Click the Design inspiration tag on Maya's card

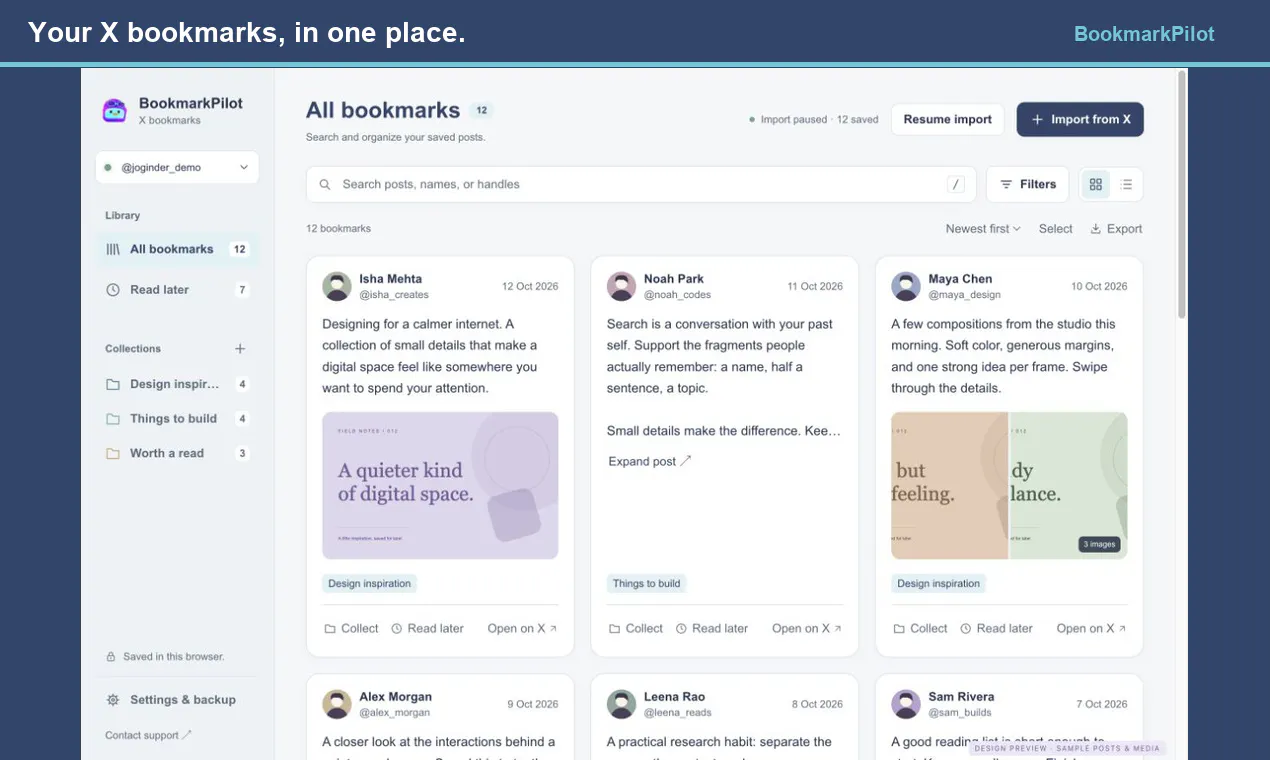[x=939, y=584]
